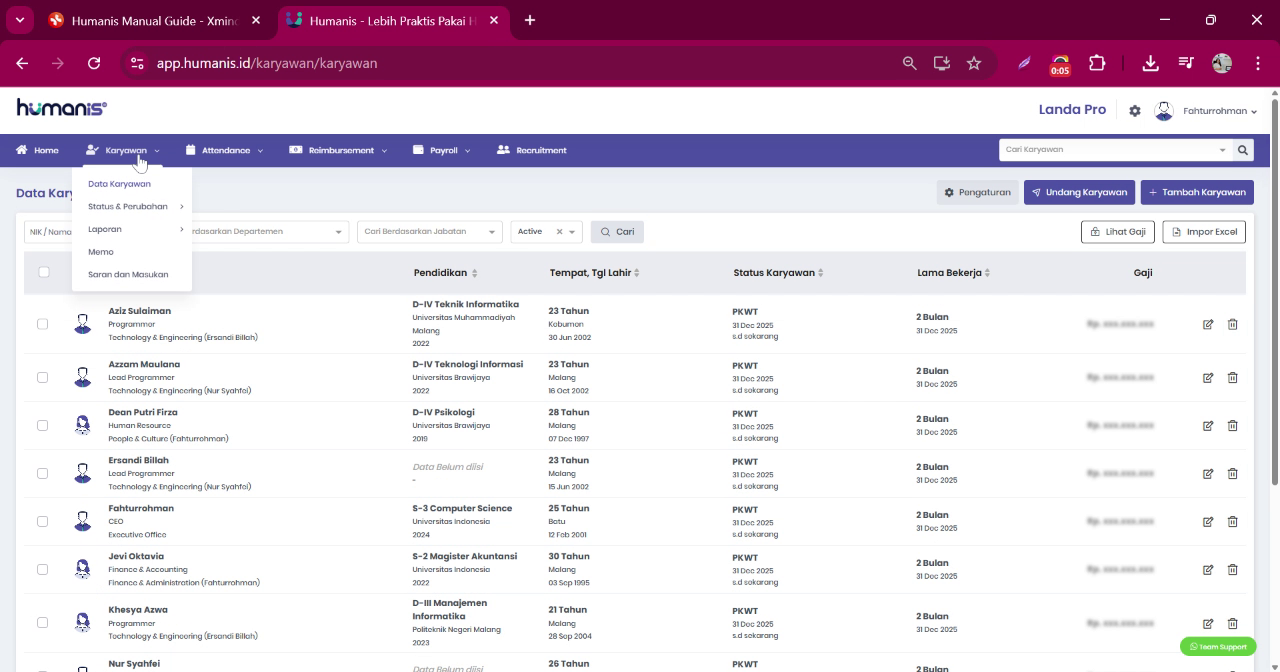Select Data Karyawan menu entry

[119, 184]
